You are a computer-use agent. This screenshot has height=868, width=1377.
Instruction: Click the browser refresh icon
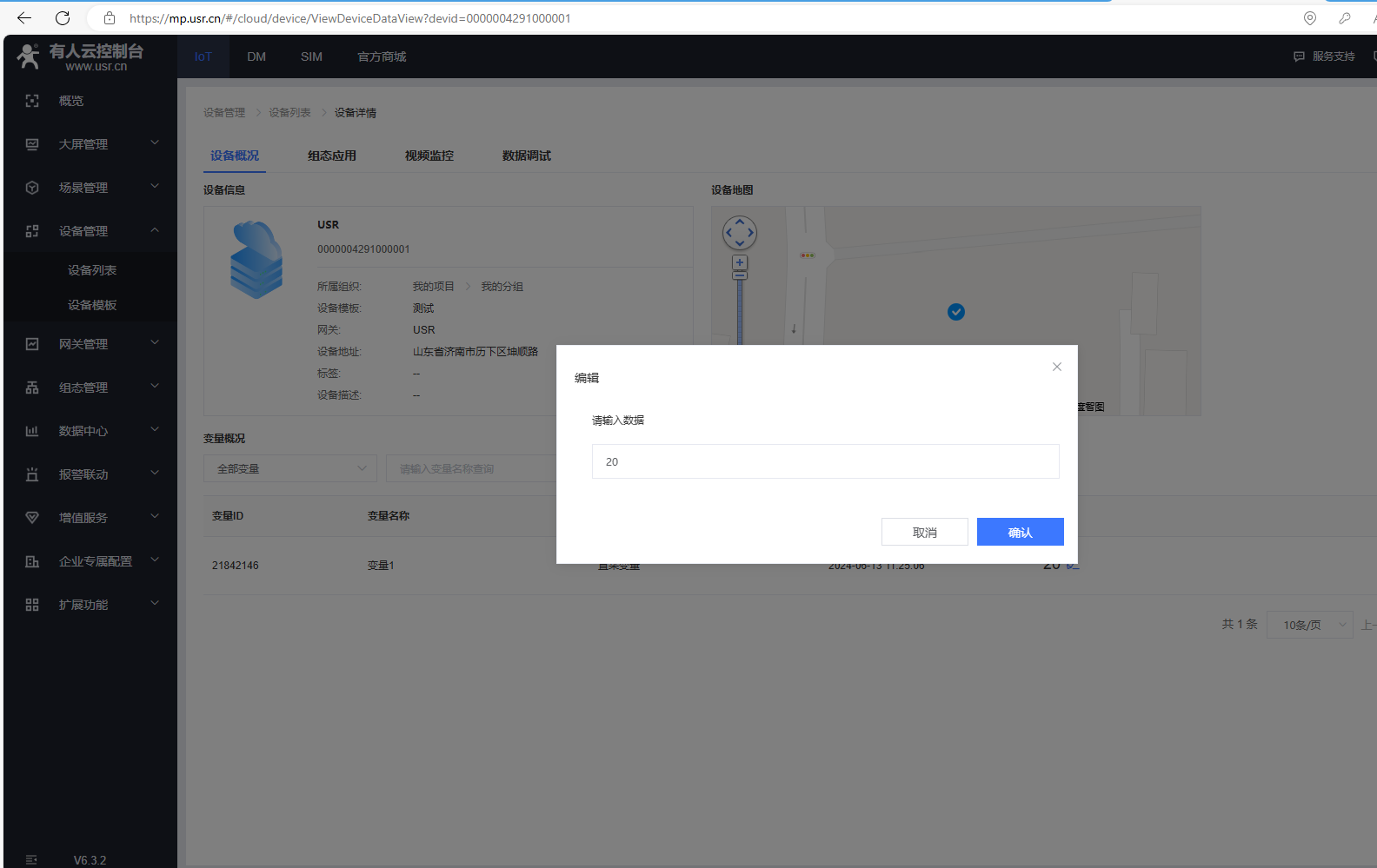pyautogui.click(x=63, y=18)
